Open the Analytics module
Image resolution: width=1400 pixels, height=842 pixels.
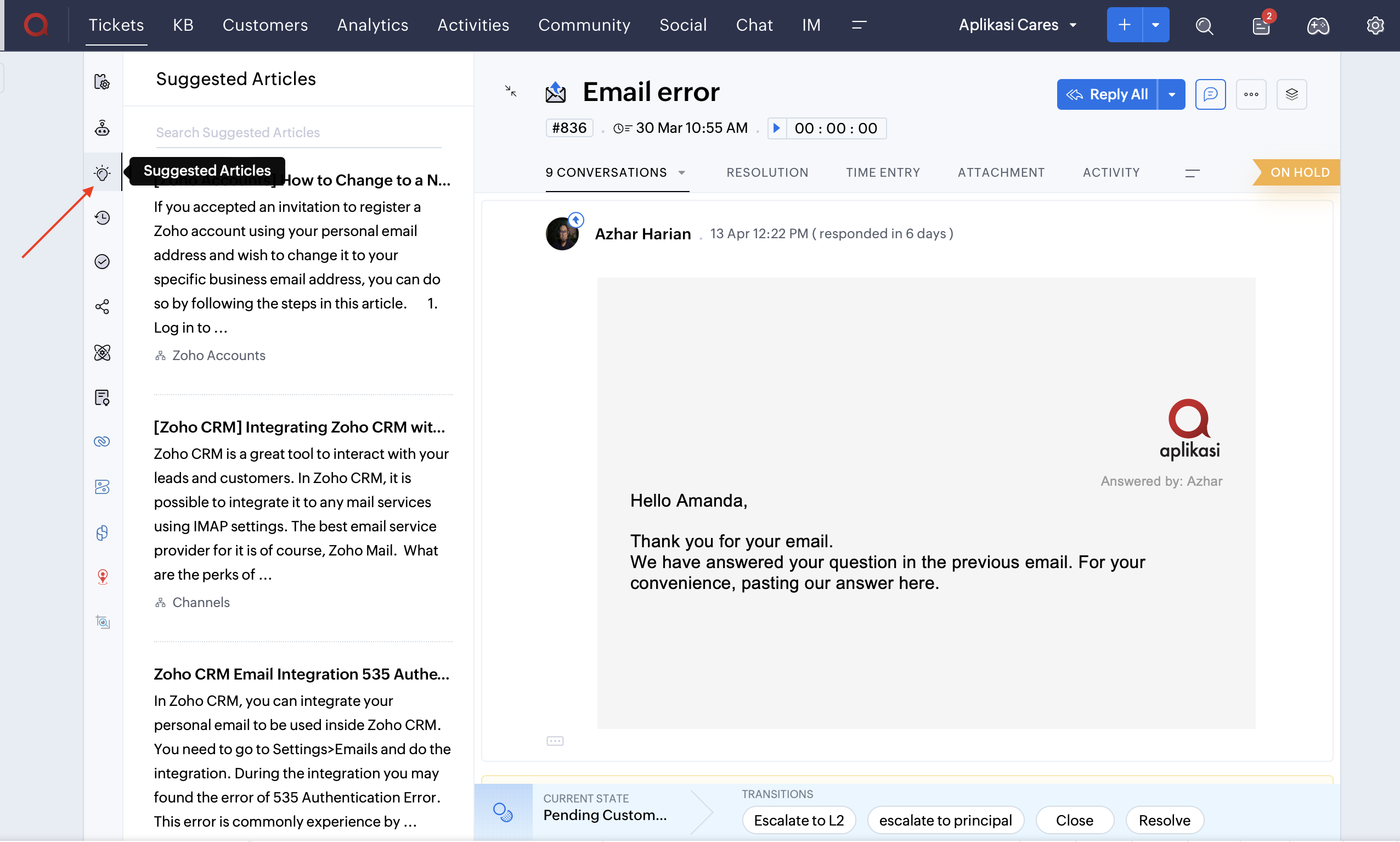coord(372,25)
